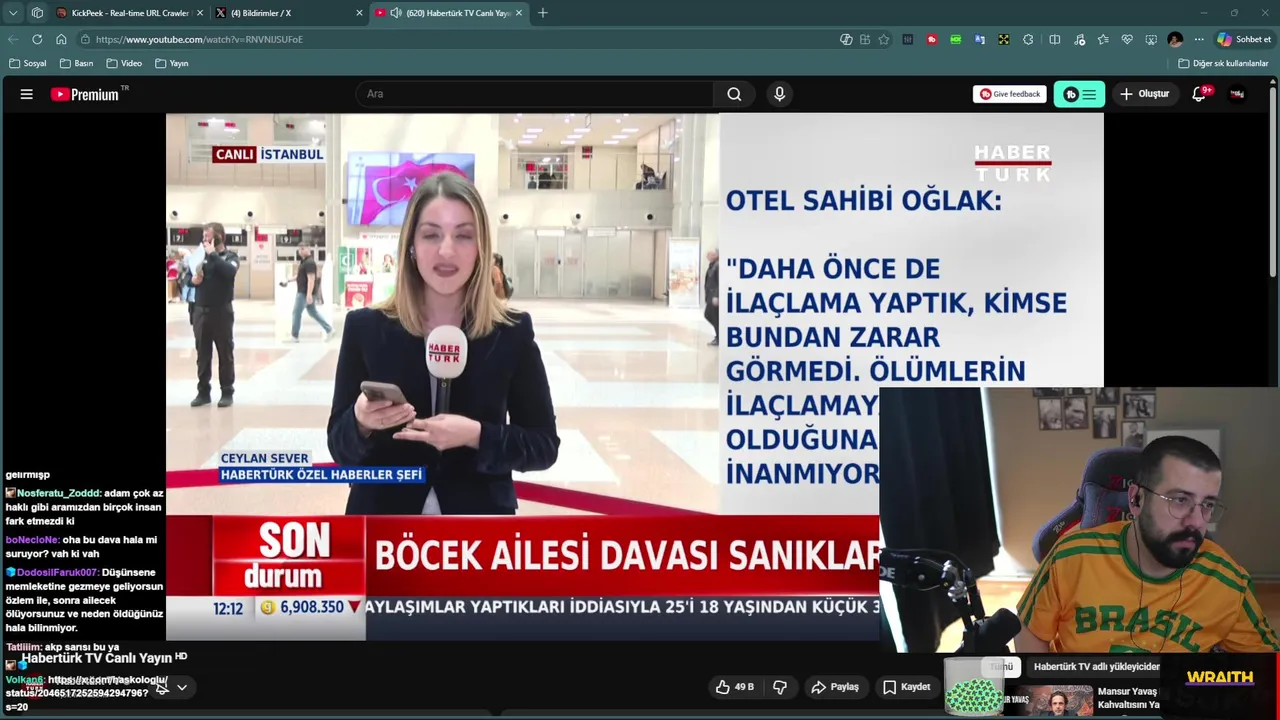The width and height of the screenshot is (1280, 720).
Task: Open the Video bookmarks folder
Action: click(124, 63)
